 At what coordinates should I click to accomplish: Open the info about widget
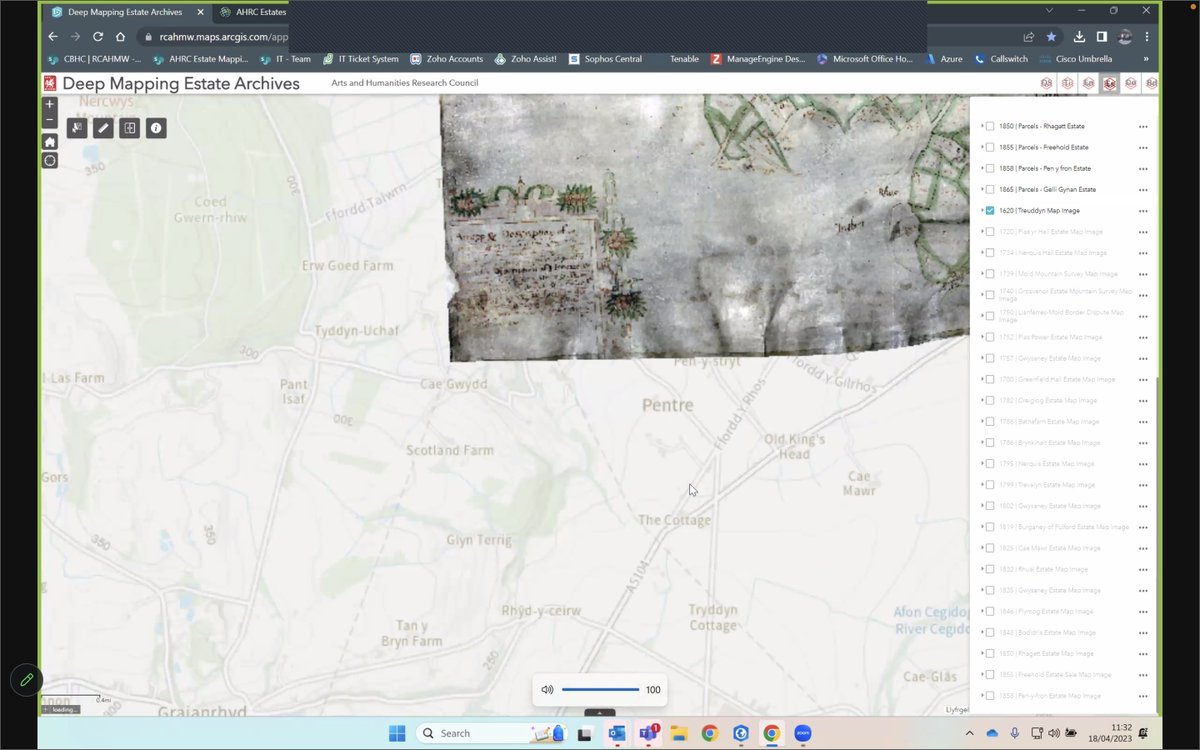click(x=155, y=128)
